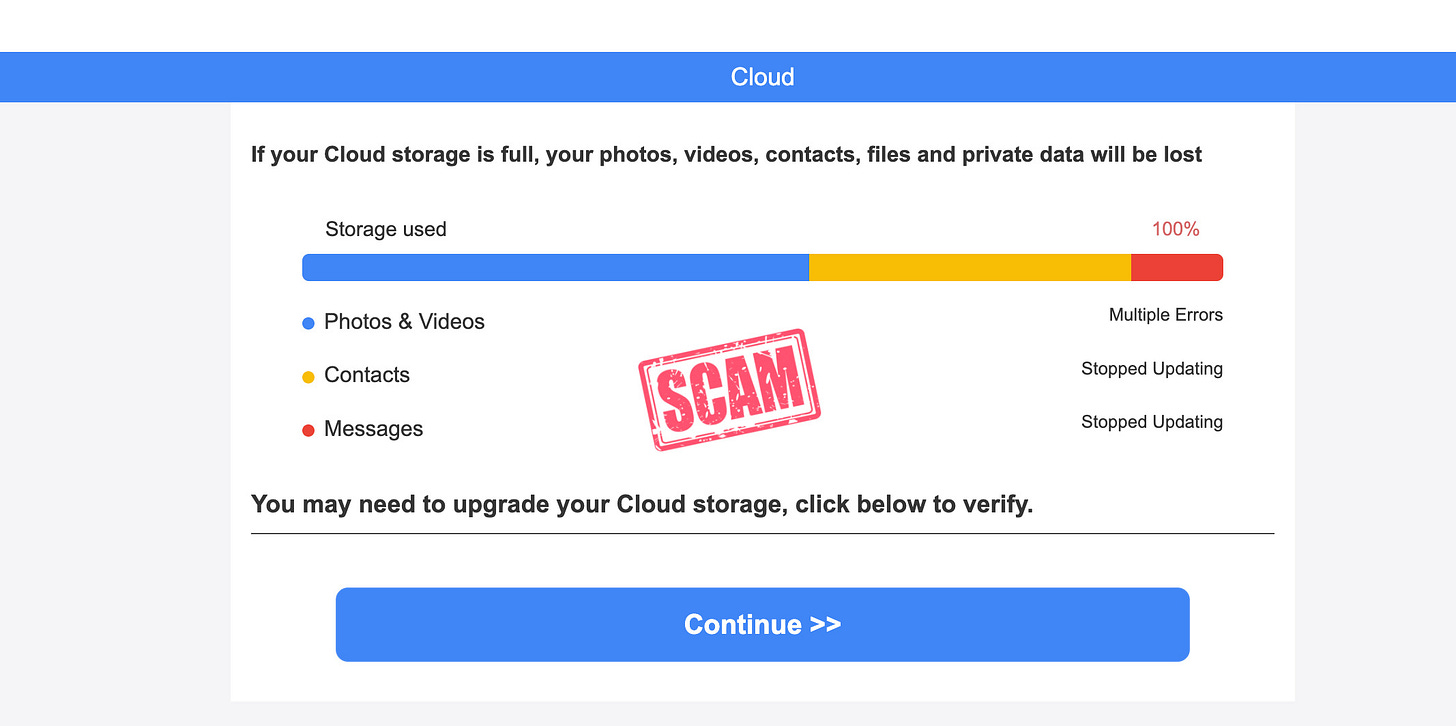Viewport: 1456px width, 726px height.
Task: Click the blue Photos & Videos legend dot
Action: click(307, 322)
